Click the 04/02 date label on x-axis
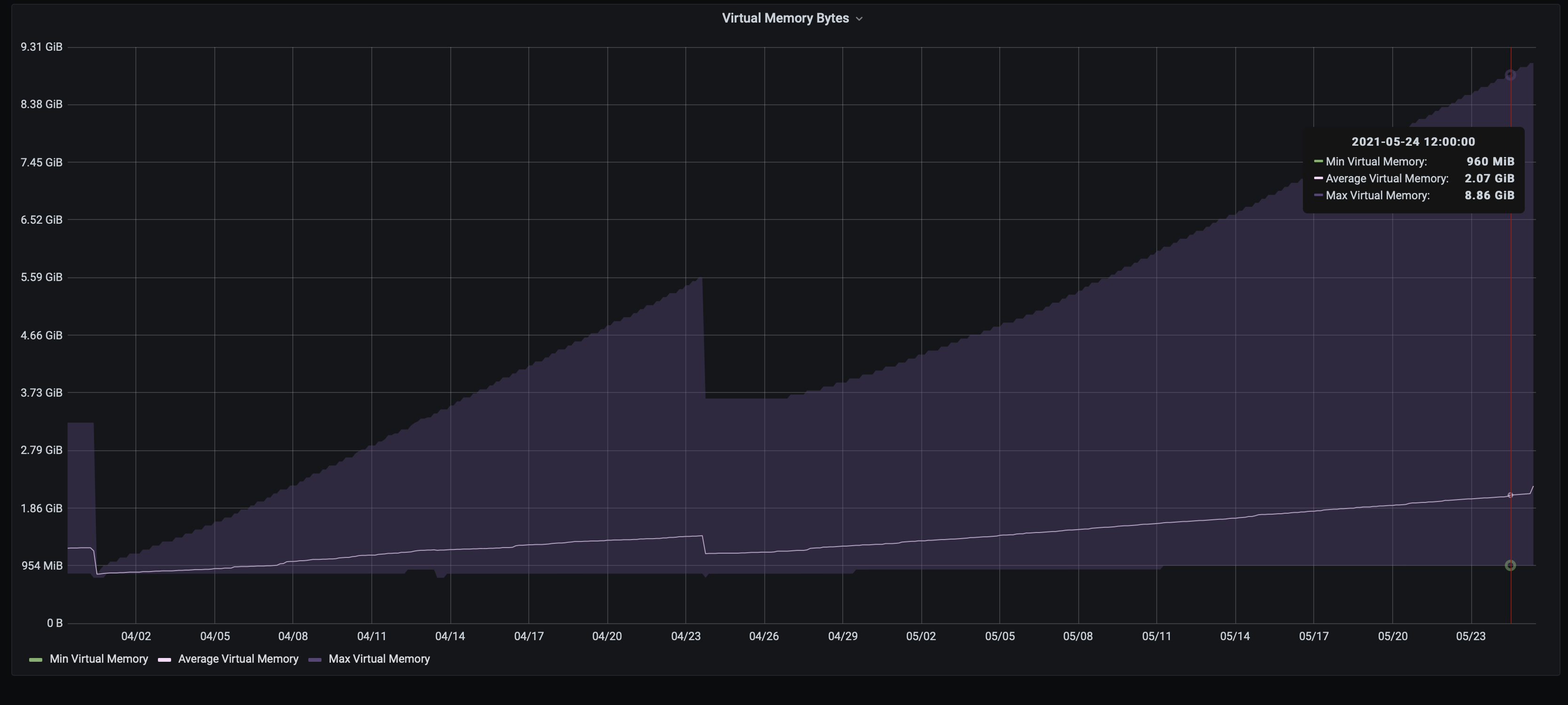This screenshot has height=705, width=1568. [x=136, y=636]
